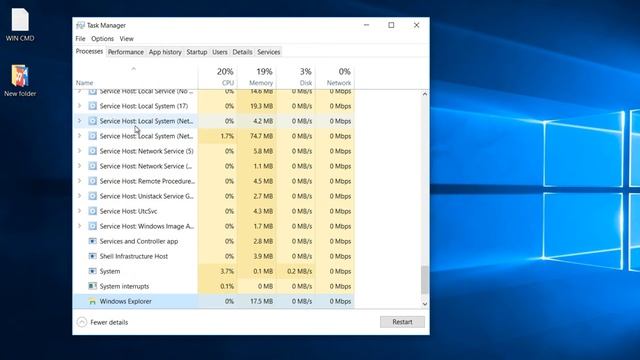Click the System process icon
Screen dimensions: 640x360
point(93,271)
